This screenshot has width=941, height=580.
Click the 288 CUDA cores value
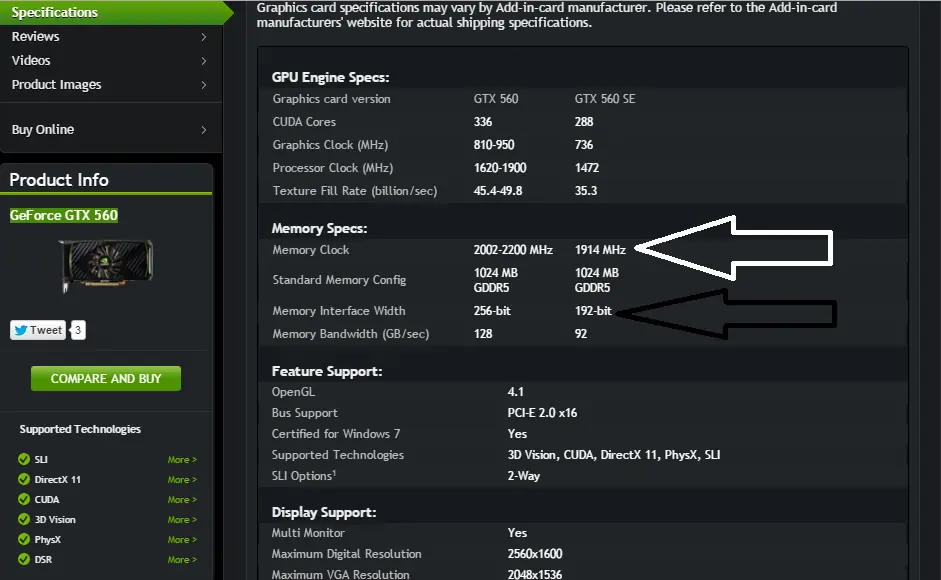[x=584, y=122]
